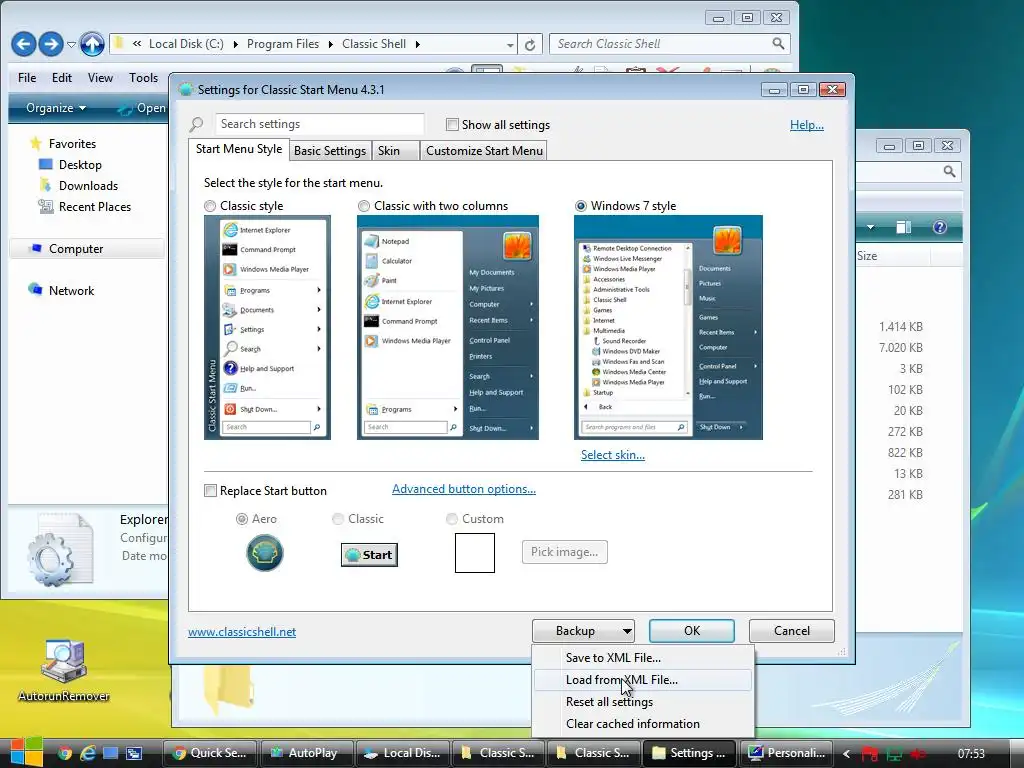This screenshot has width=1024, height=768.
Task: Select the AutorunRemover desktop shortcut
Action: [63, 670]
